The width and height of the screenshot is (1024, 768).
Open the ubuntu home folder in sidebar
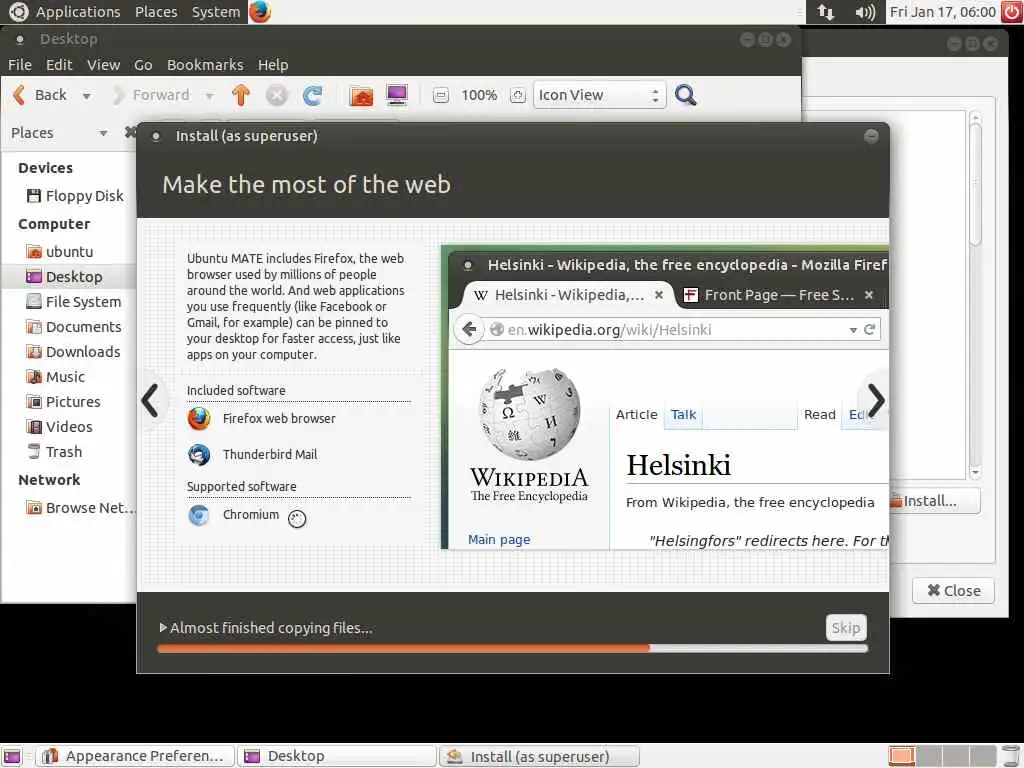click(x=59, y=251)
